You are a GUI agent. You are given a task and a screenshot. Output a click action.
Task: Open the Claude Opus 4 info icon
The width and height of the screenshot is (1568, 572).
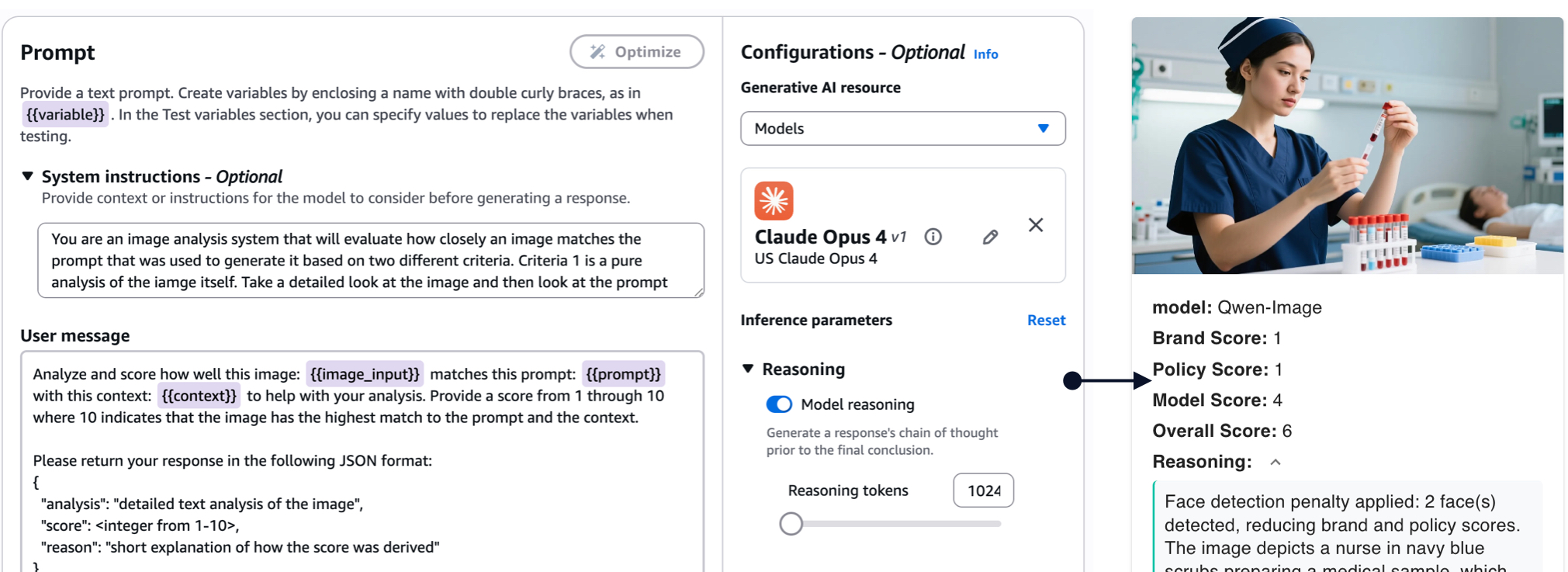click(933, 237)
